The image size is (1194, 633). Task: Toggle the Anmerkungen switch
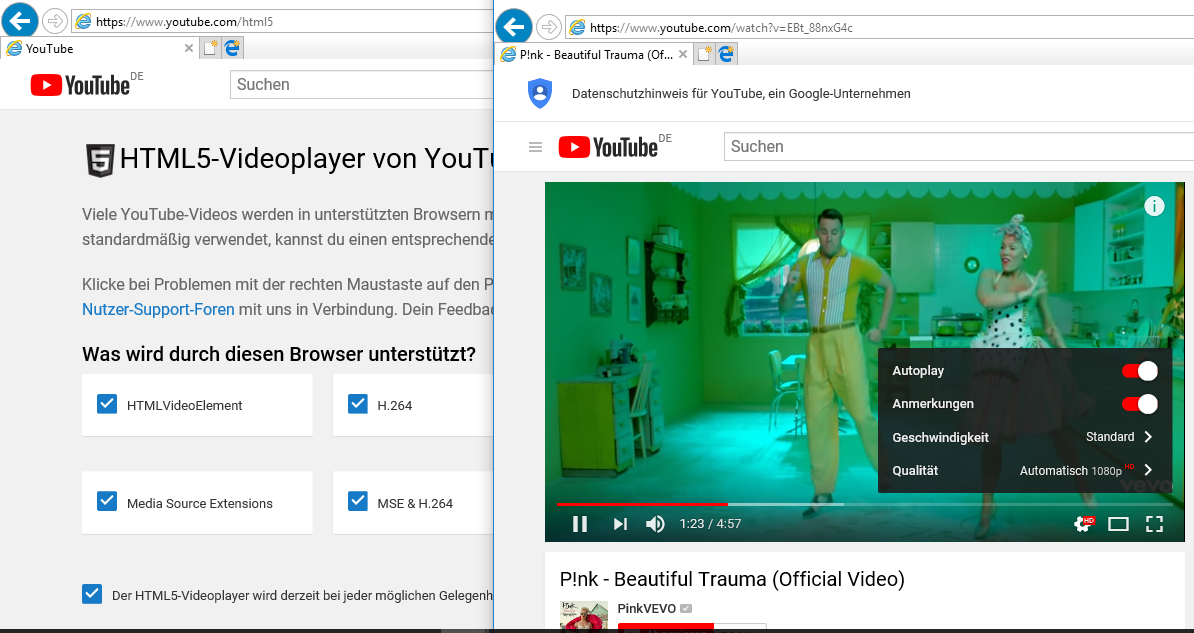click(x=1140, y=404)
